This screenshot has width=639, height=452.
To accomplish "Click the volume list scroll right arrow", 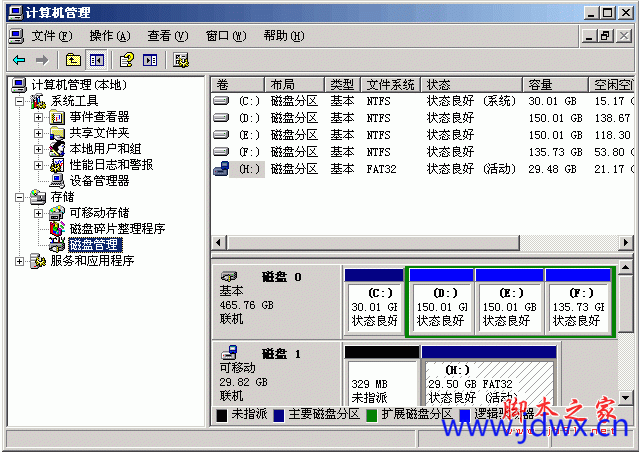I will click(626, 243).
